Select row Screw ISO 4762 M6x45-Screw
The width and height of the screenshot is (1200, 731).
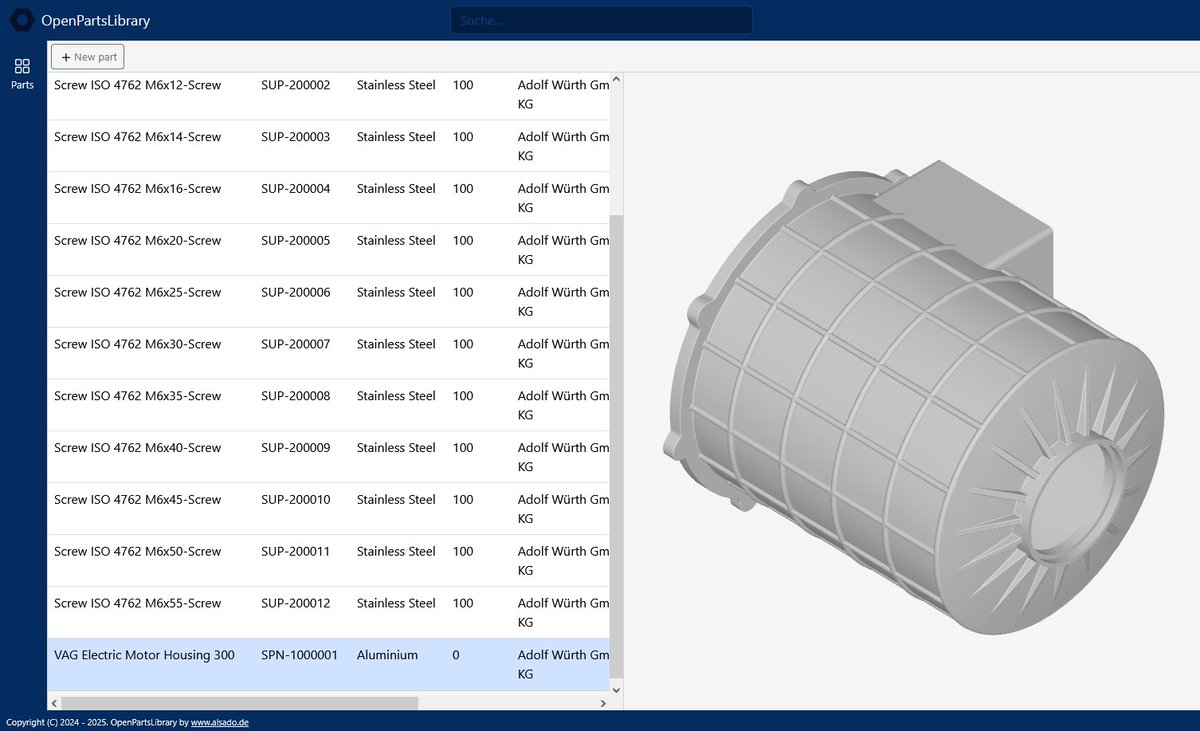[328, 510]
